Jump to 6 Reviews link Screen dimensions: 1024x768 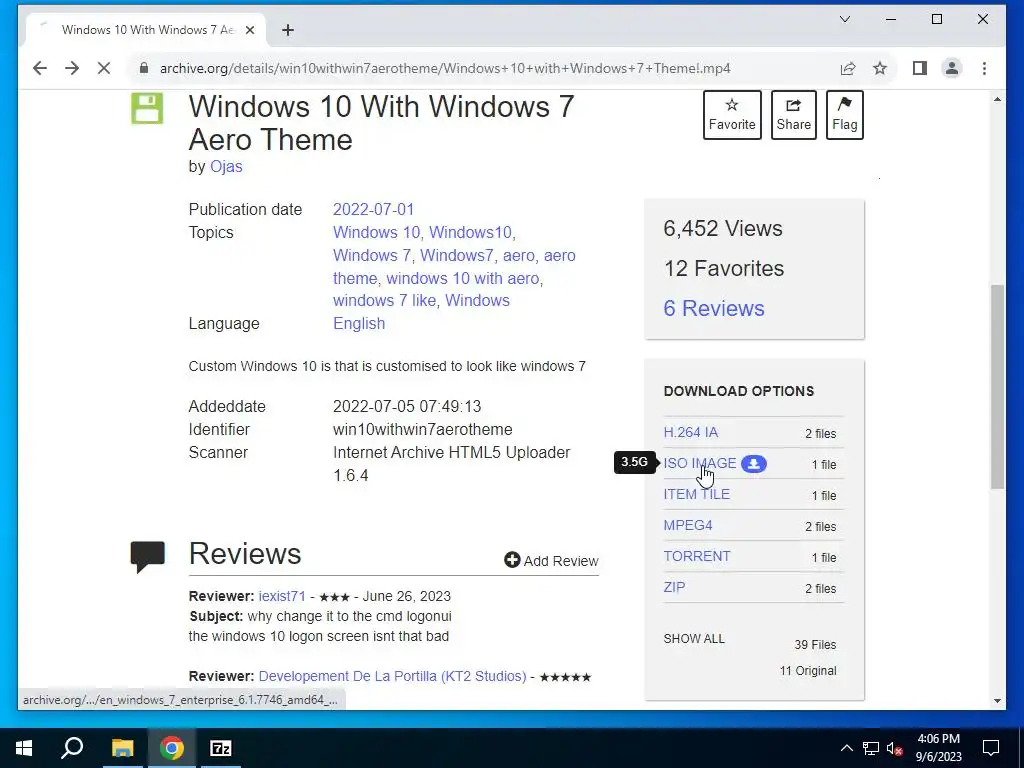point(714,308)
